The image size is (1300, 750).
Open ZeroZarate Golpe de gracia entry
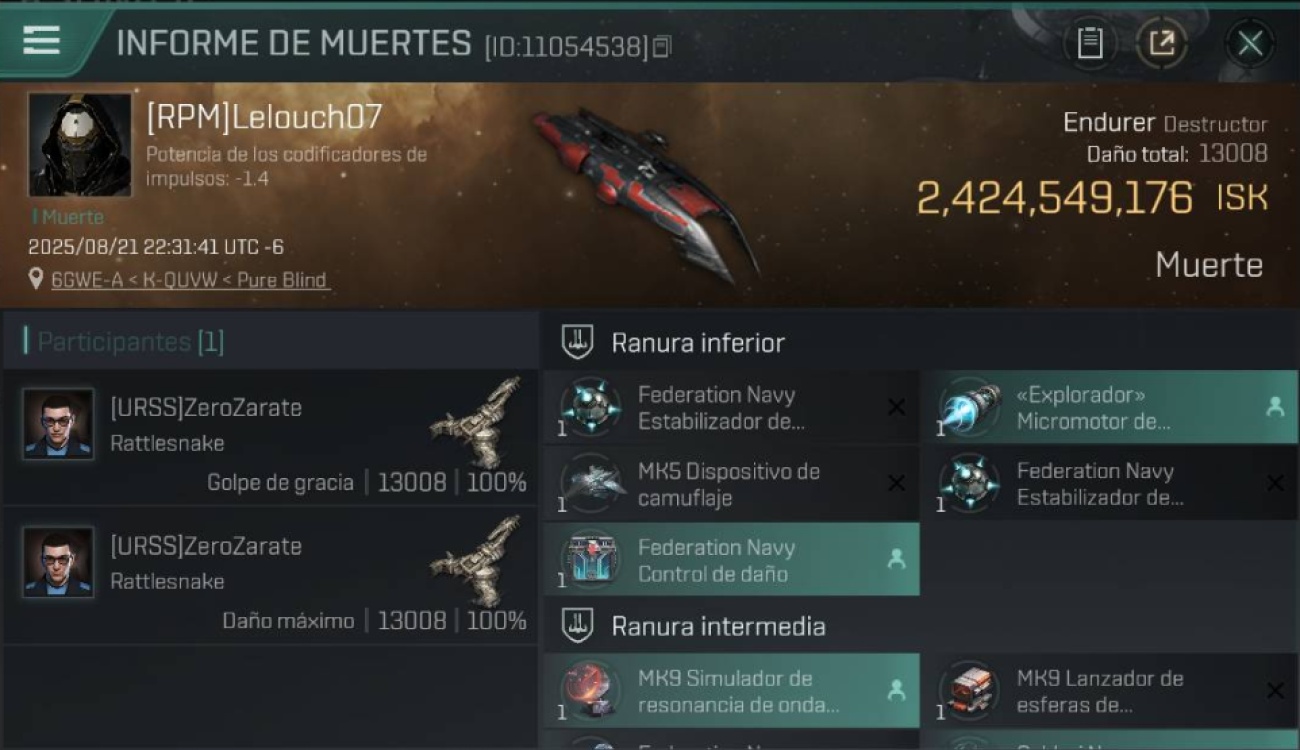click(270, 438)
